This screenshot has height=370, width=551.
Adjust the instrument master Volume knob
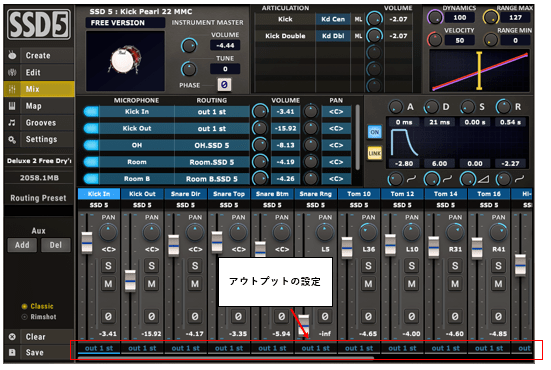click(x=189, y=46)
